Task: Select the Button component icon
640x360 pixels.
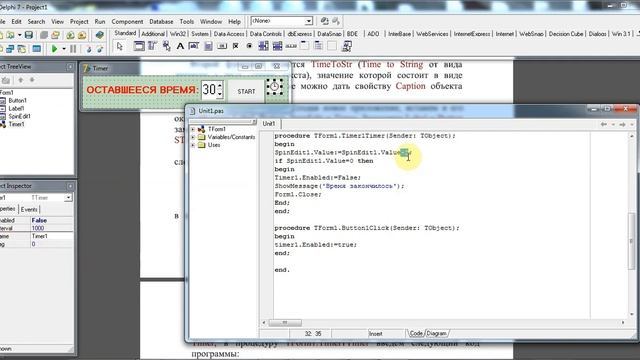Action: [222, 46]
